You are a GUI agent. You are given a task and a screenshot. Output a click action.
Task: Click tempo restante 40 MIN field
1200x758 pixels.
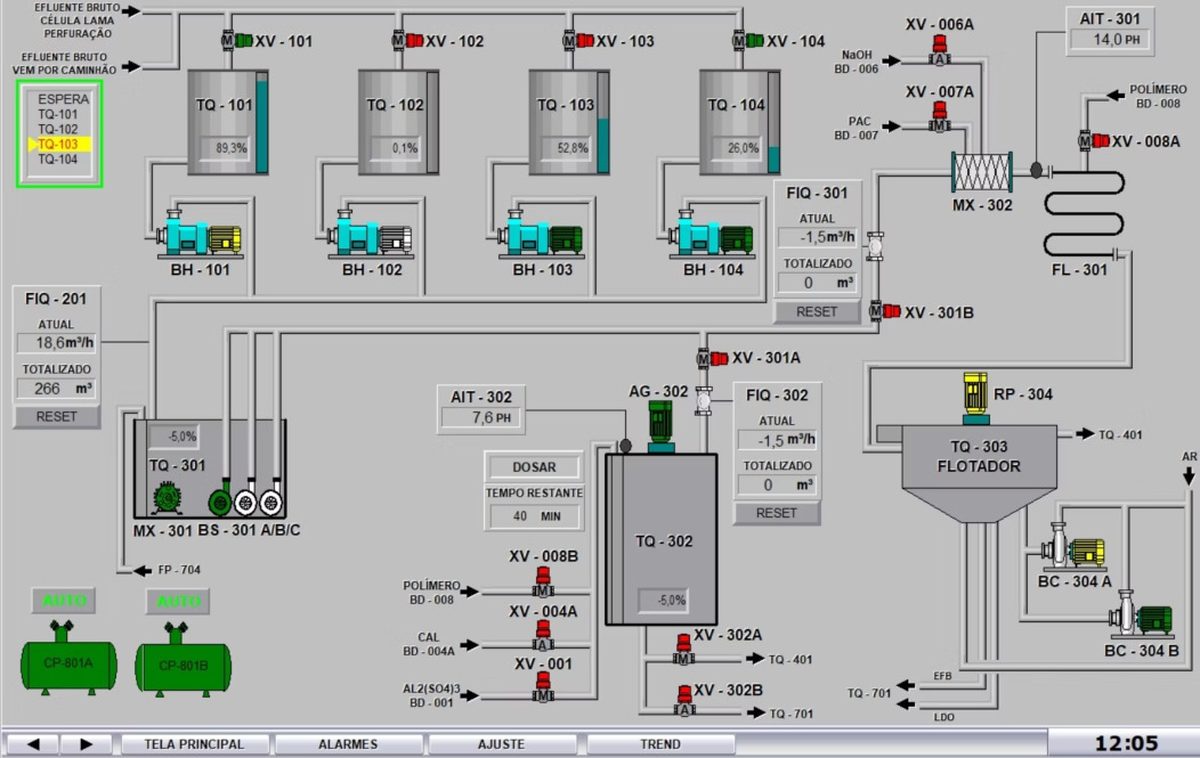click(x=534, y=516)
